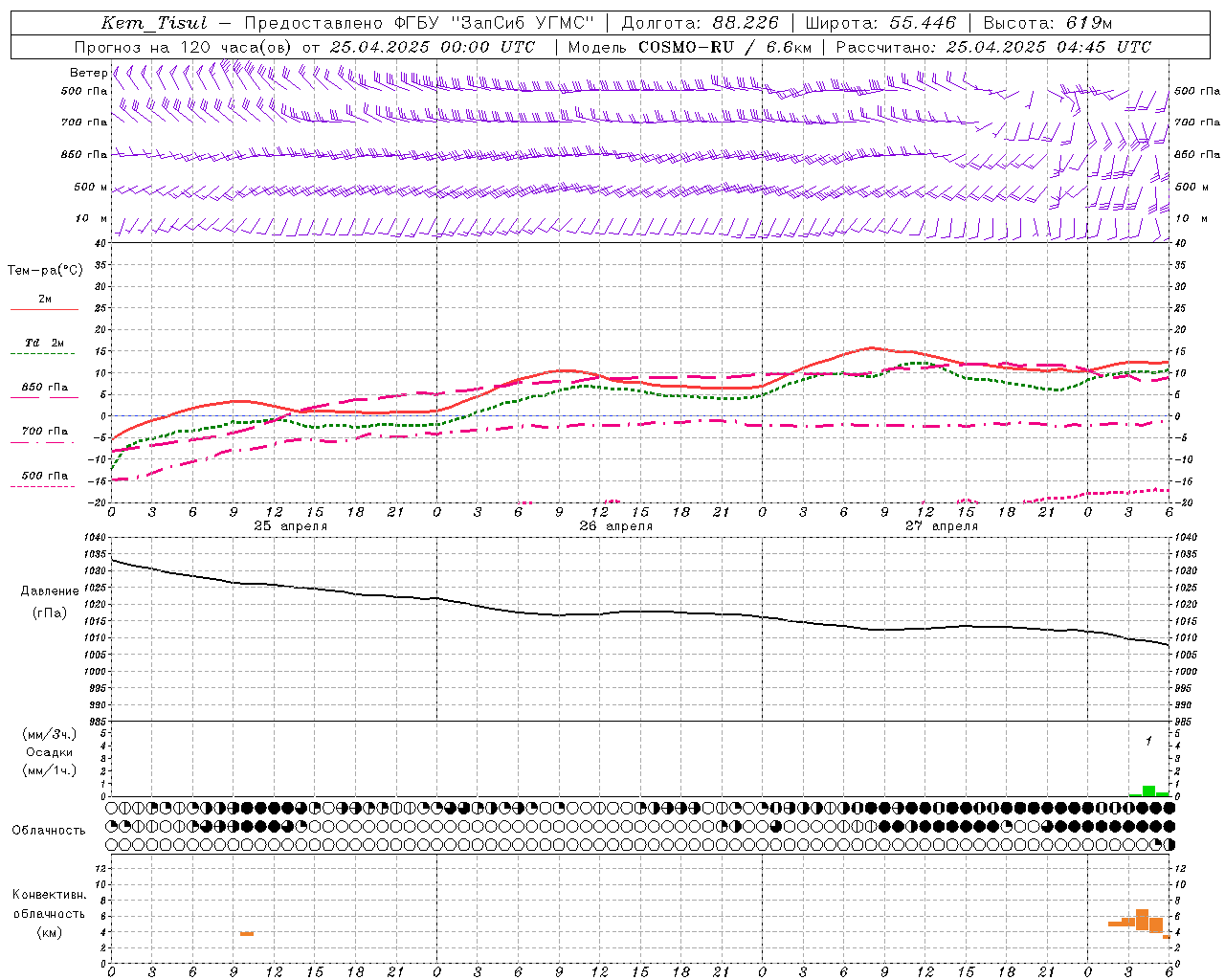Click the "(мм/3ч.)" precipitation unit label
Image resolution: width=1225 pixels, height=980 pixels.
[50, 734]
